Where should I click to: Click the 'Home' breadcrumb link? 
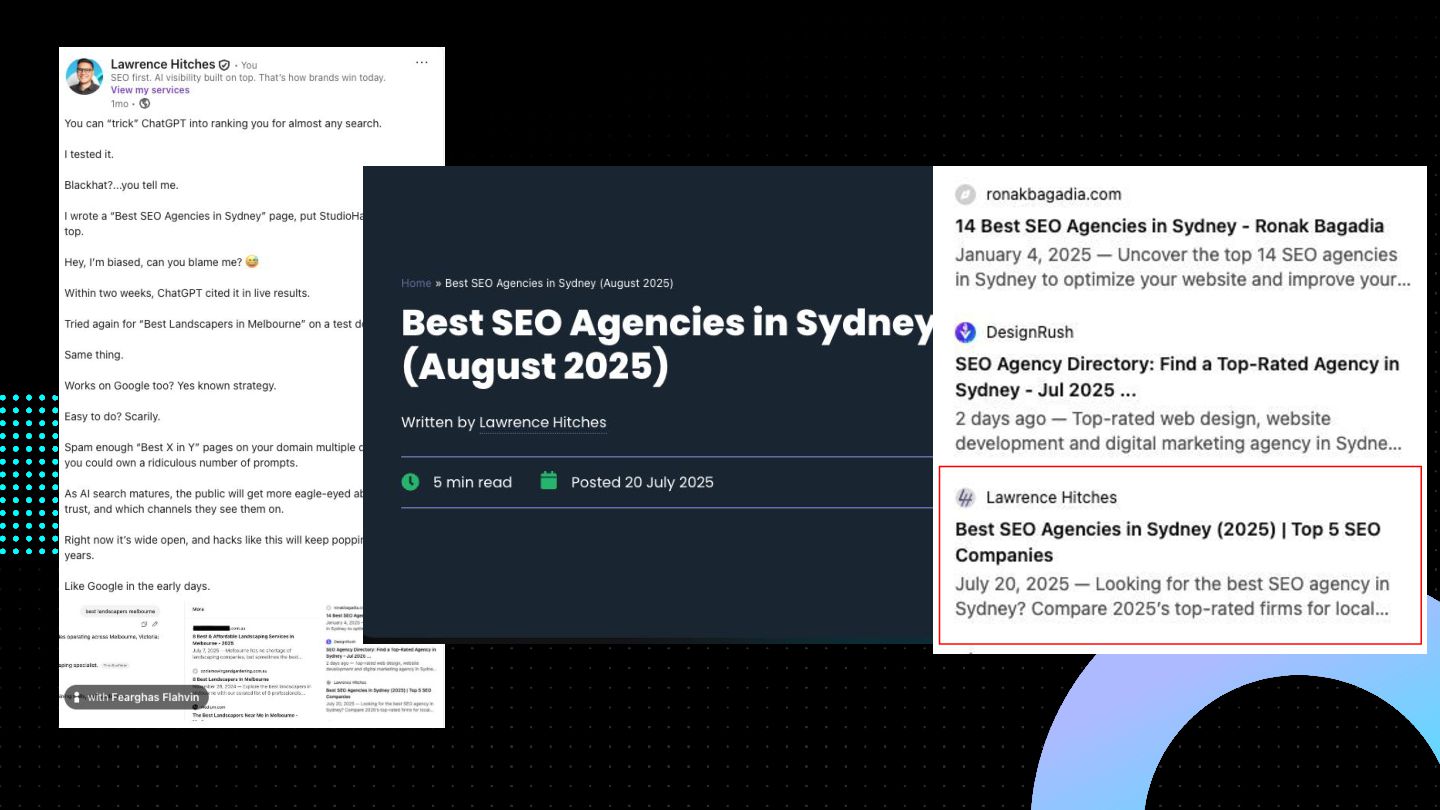point(416,283)
